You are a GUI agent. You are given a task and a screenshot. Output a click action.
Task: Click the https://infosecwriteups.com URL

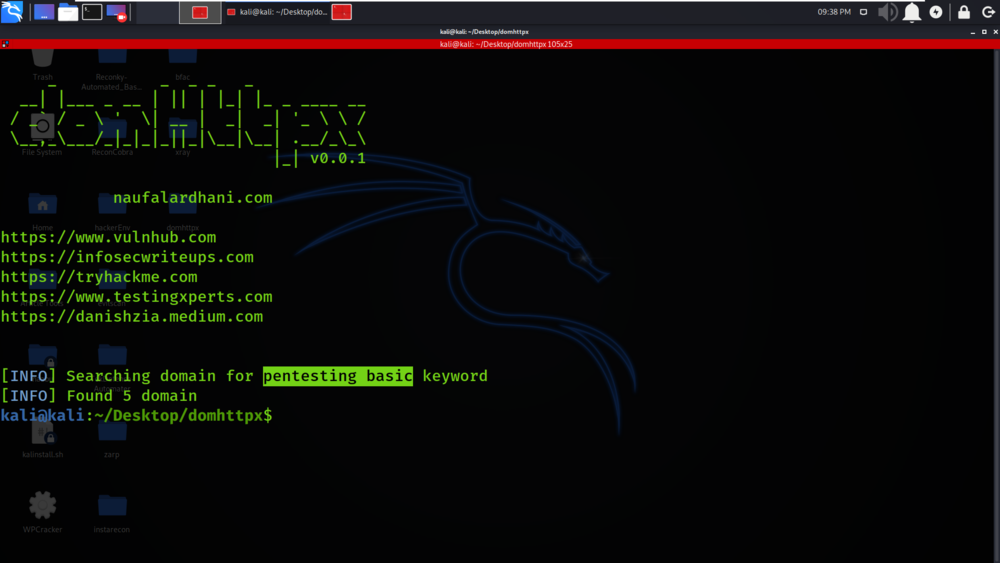127,257
